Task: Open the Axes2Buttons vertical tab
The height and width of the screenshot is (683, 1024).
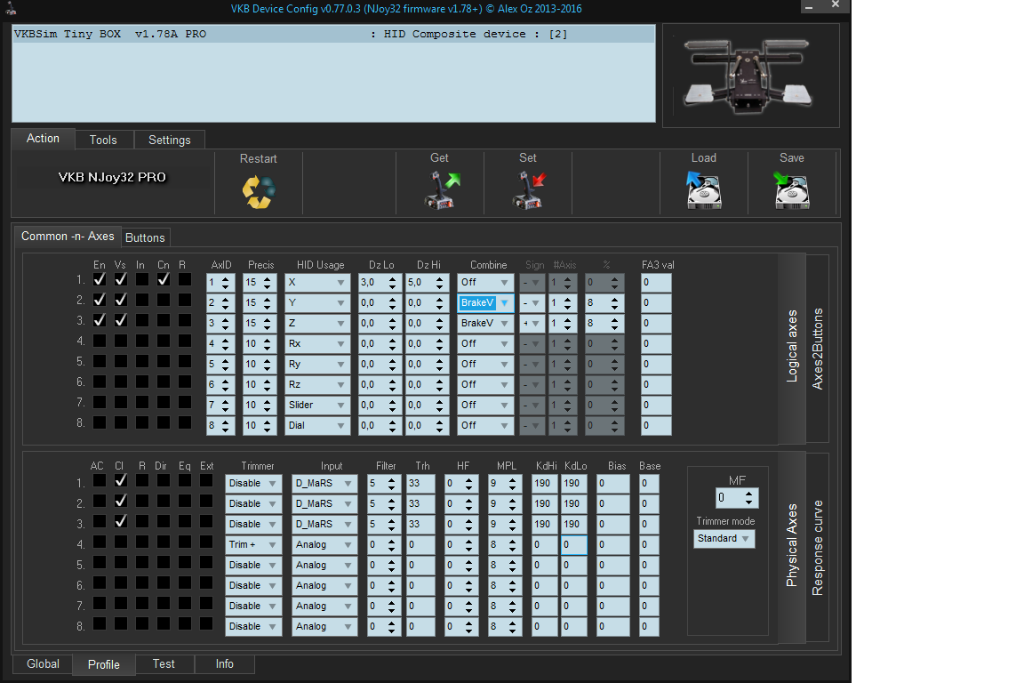Action: [817, 349]
